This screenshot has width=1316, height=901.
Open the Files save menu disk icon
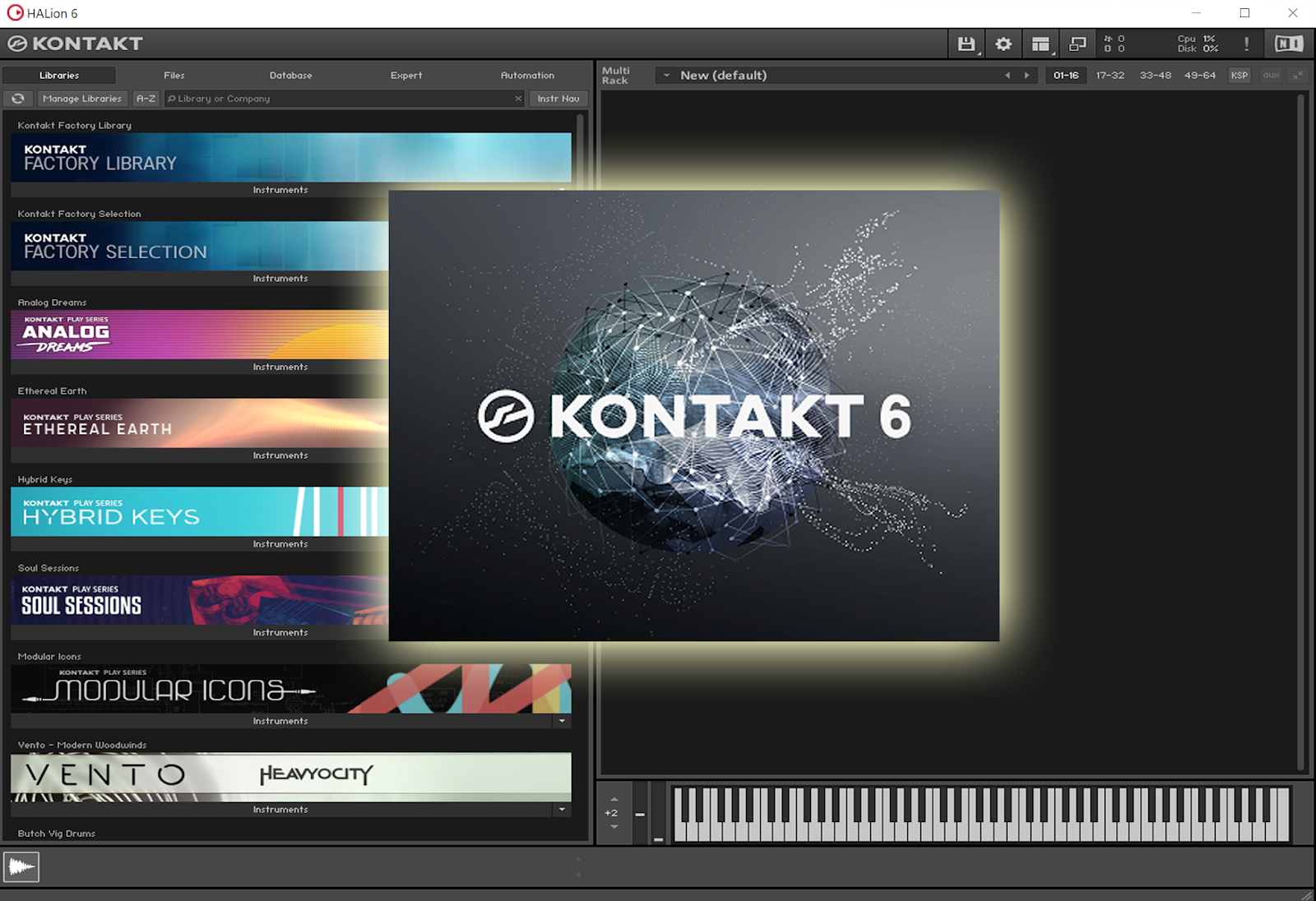(x=966, y=44)
